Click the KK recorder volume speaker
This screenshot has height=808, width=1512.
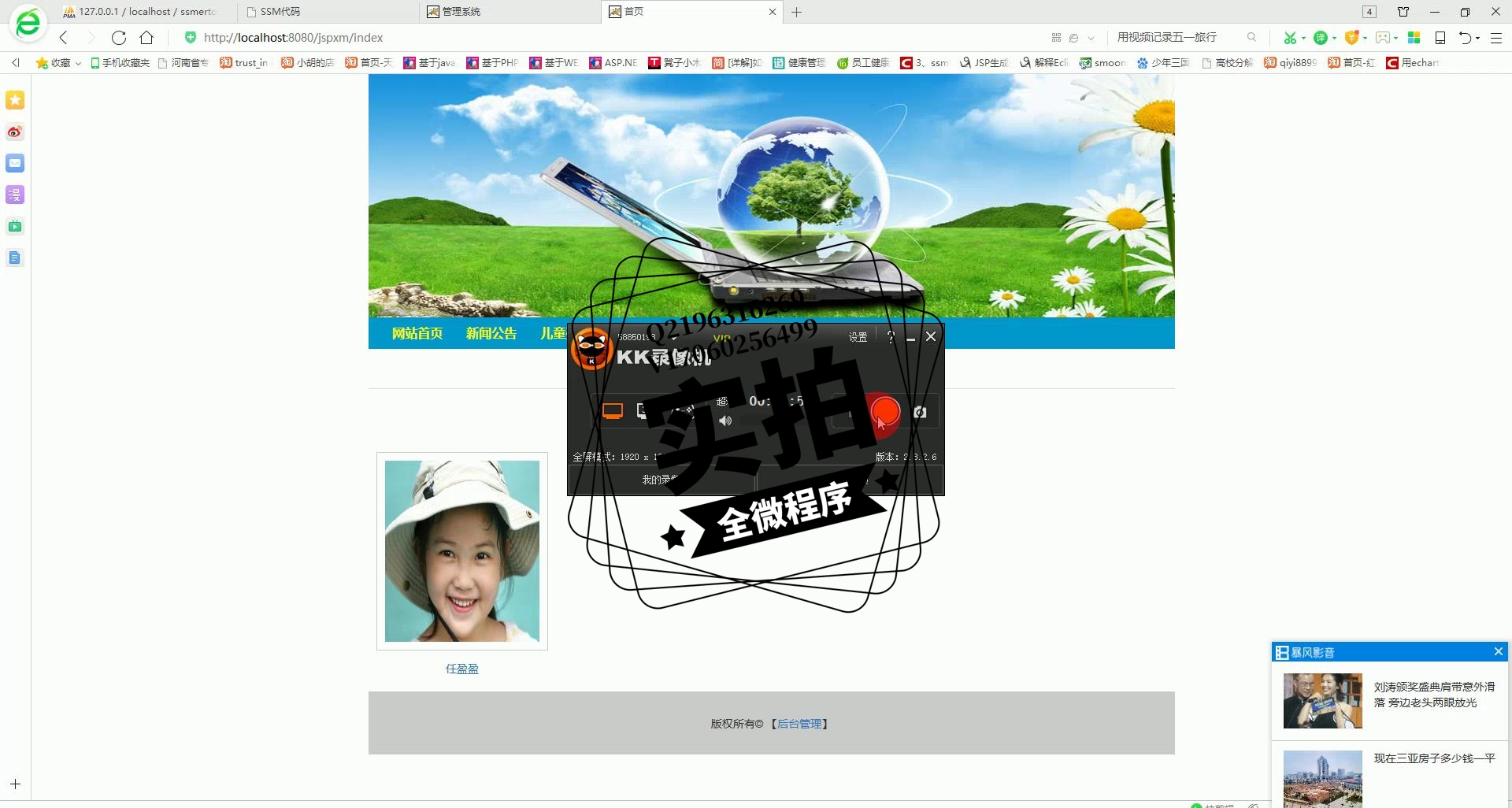click(725, 421)
